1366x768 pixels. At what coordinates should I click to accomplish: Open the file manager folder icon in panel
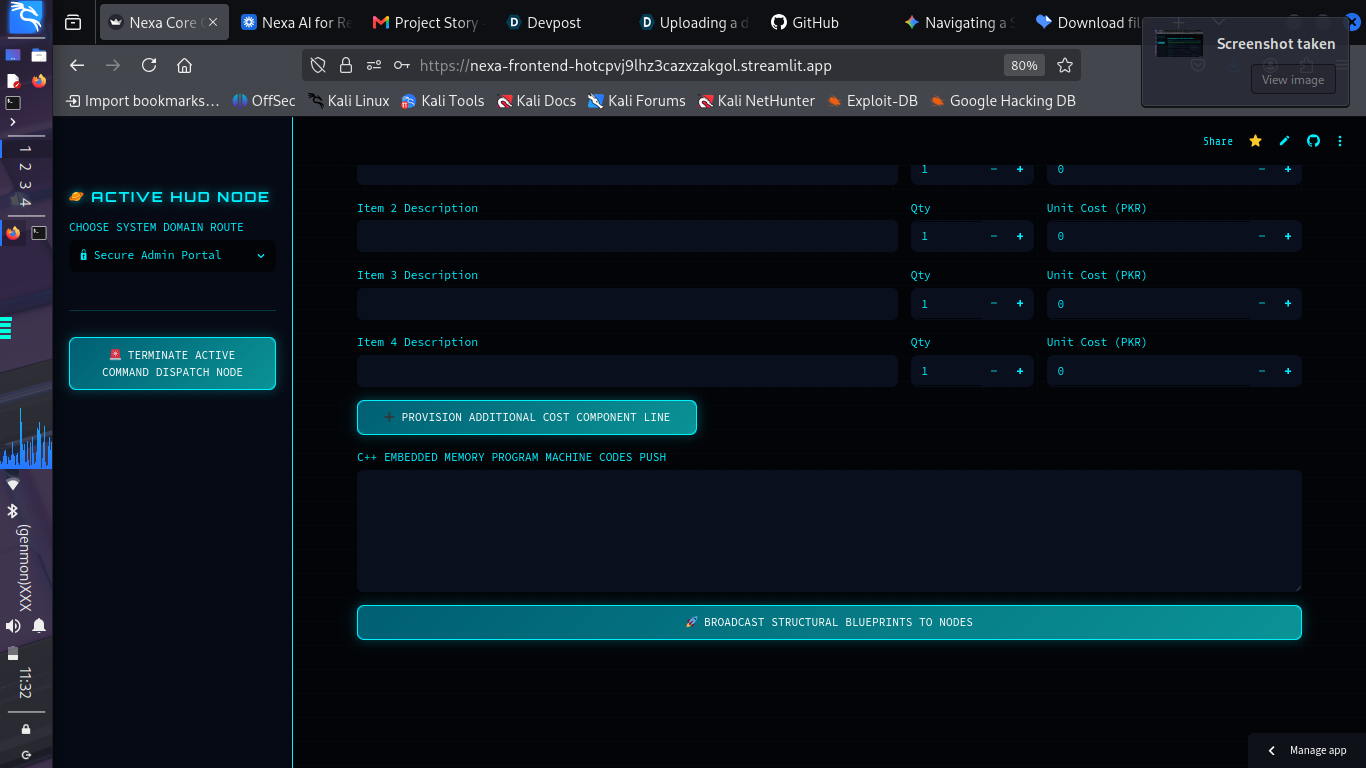[39, 55]
